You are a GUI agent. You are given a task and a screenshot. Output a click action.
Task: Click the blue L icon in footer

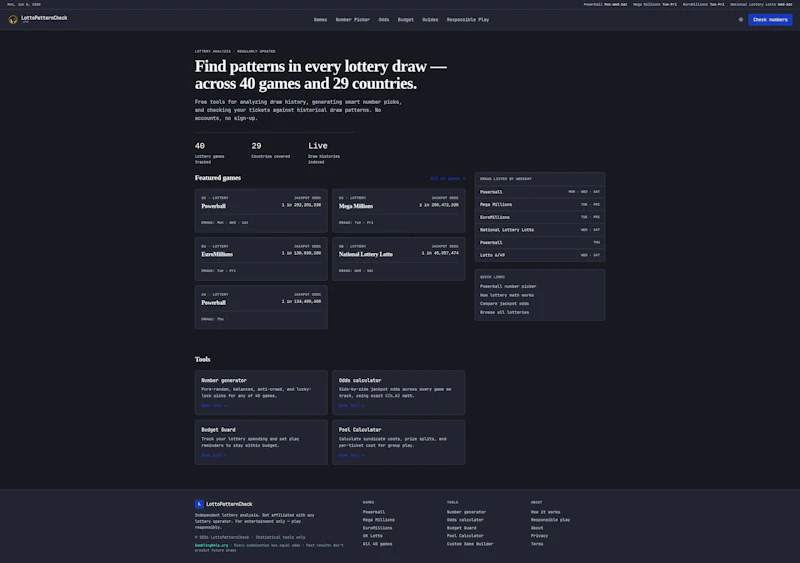[199, 504]
